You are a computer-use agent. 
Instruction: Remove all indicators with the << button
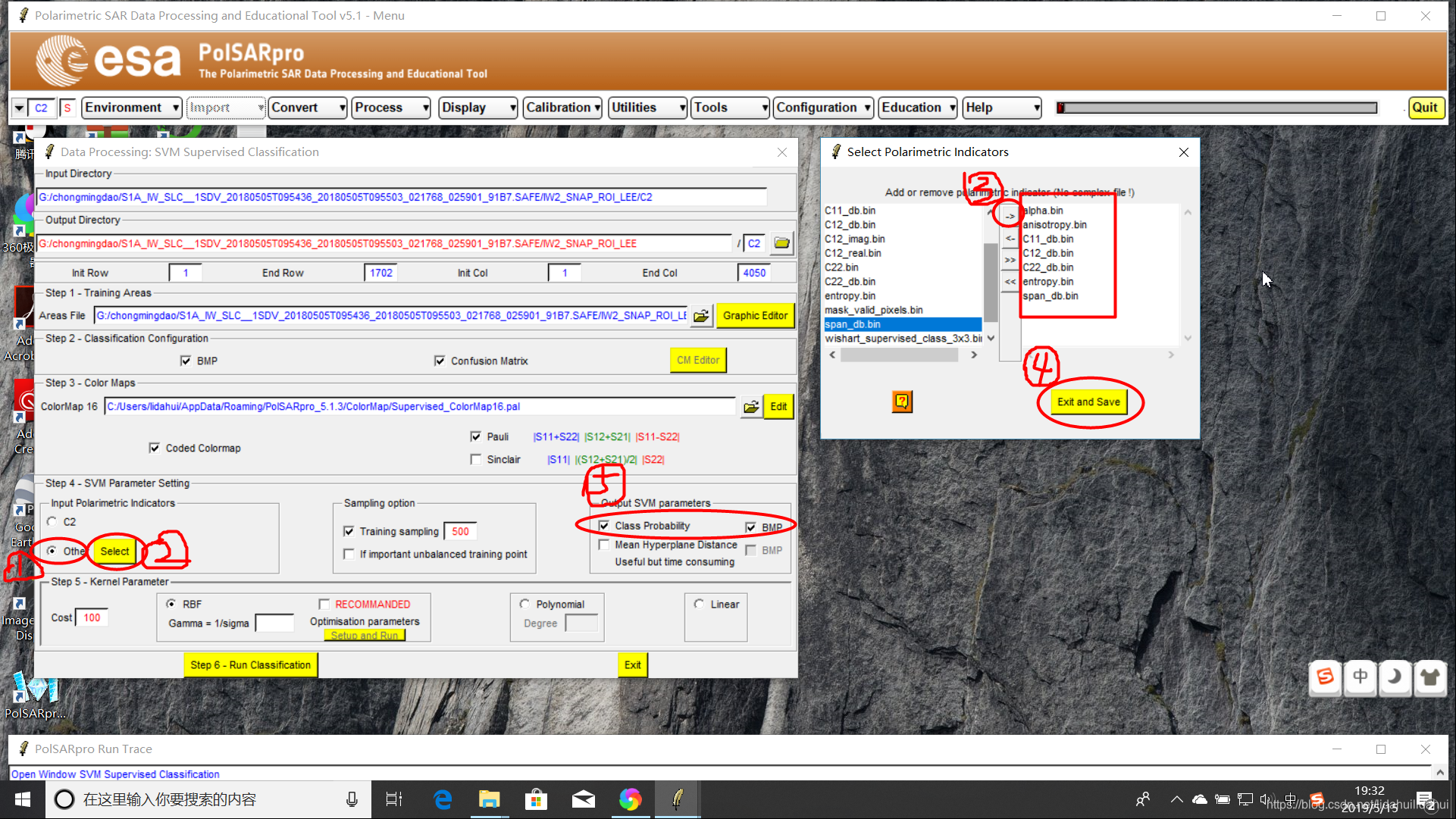1010,282
